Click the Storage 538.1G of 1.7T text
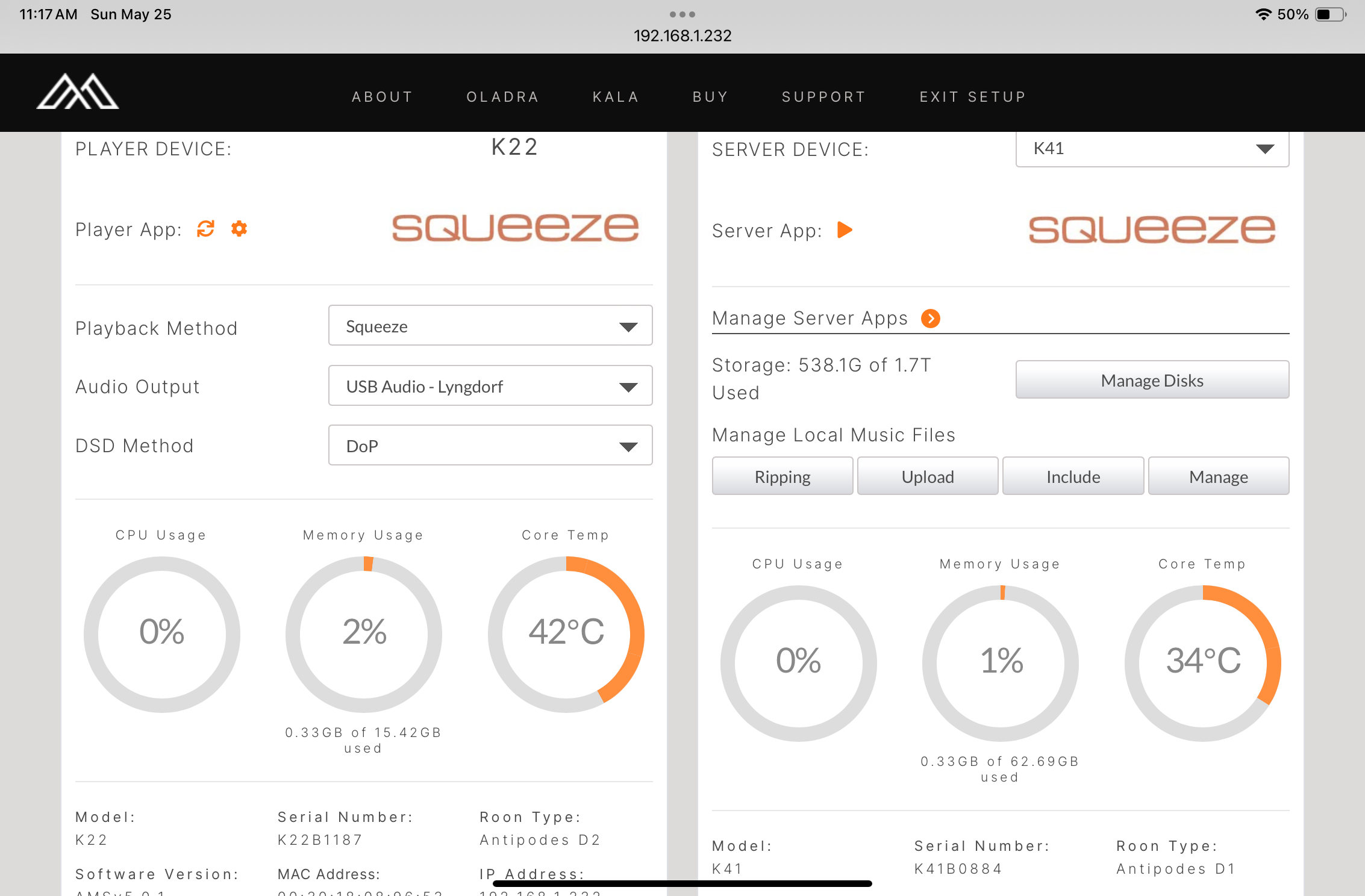 point(822,378)
